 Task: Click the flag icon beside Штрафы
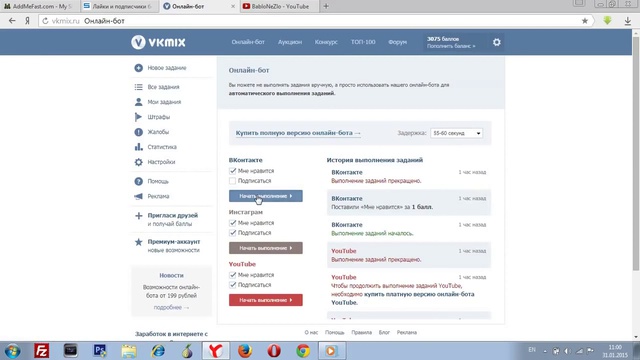click(138, 117)
